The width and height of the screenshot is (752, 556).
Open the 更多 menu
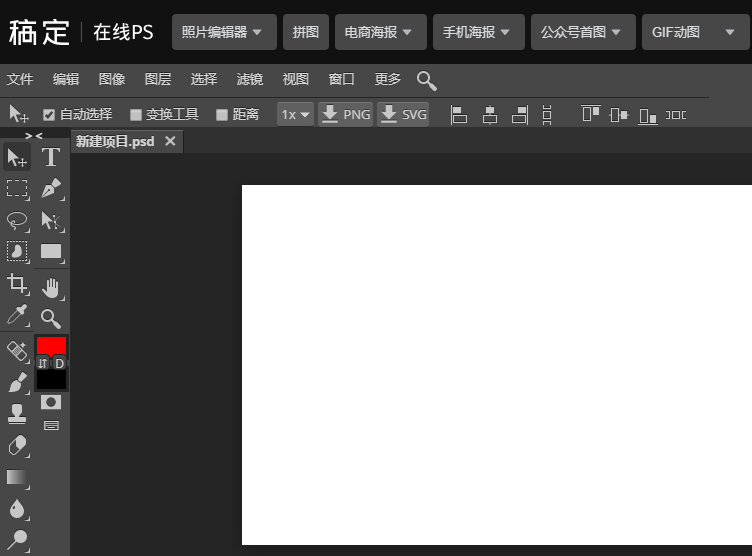[388, 79]
